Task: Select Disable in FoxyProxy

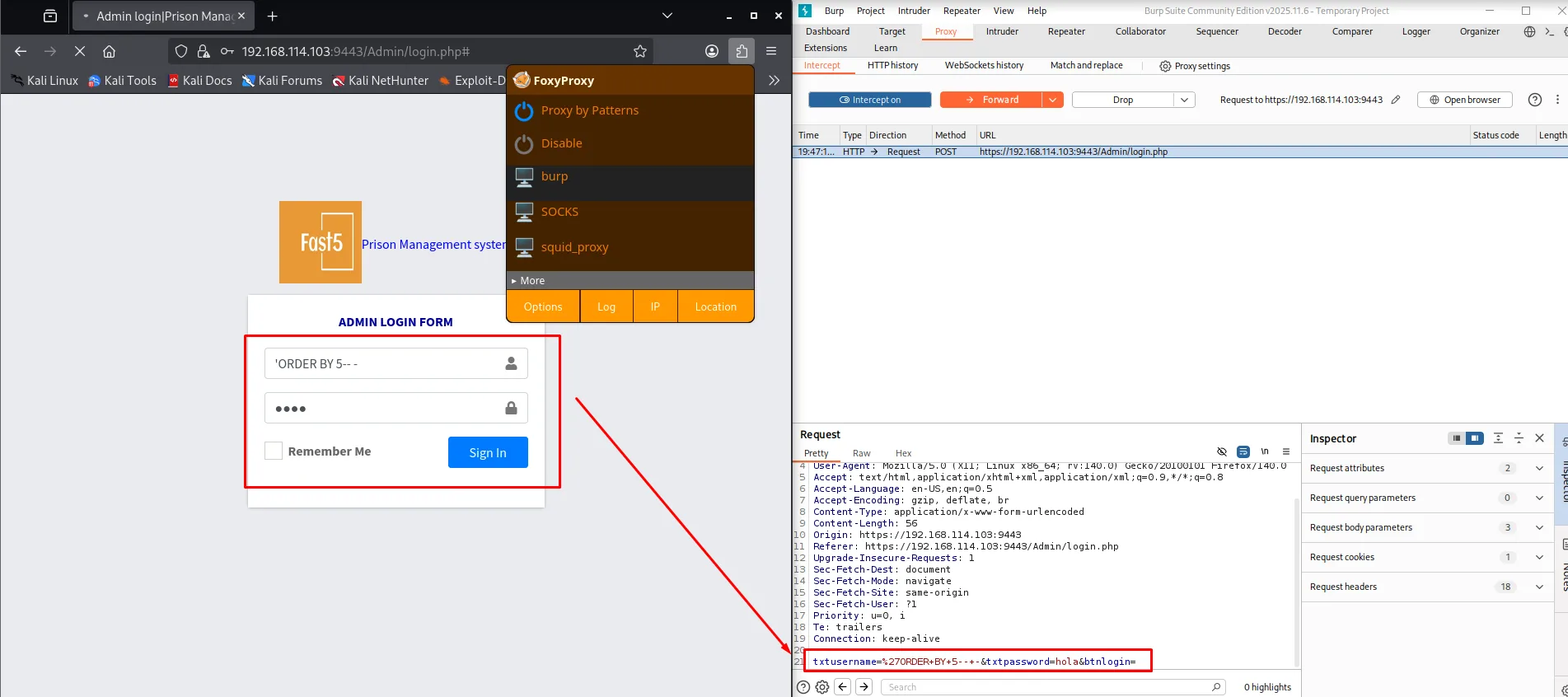Action: pos(630,143)
